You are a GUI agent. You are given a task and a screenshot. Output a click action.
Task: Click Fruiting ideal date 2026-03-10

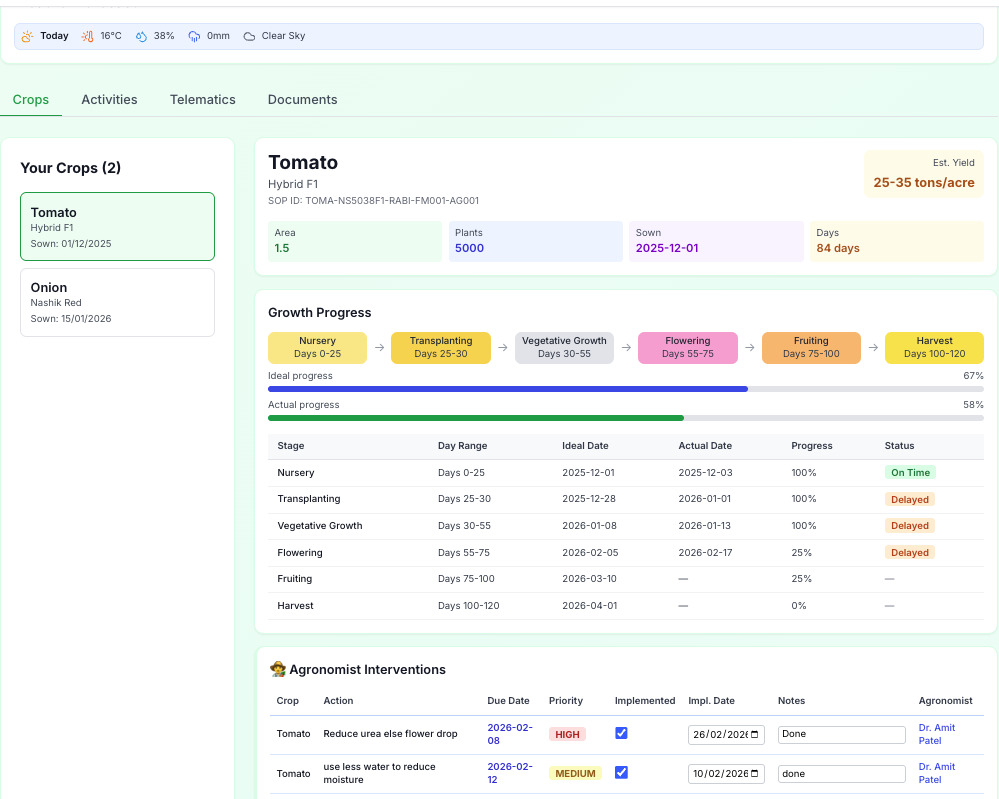pos(589,579)
